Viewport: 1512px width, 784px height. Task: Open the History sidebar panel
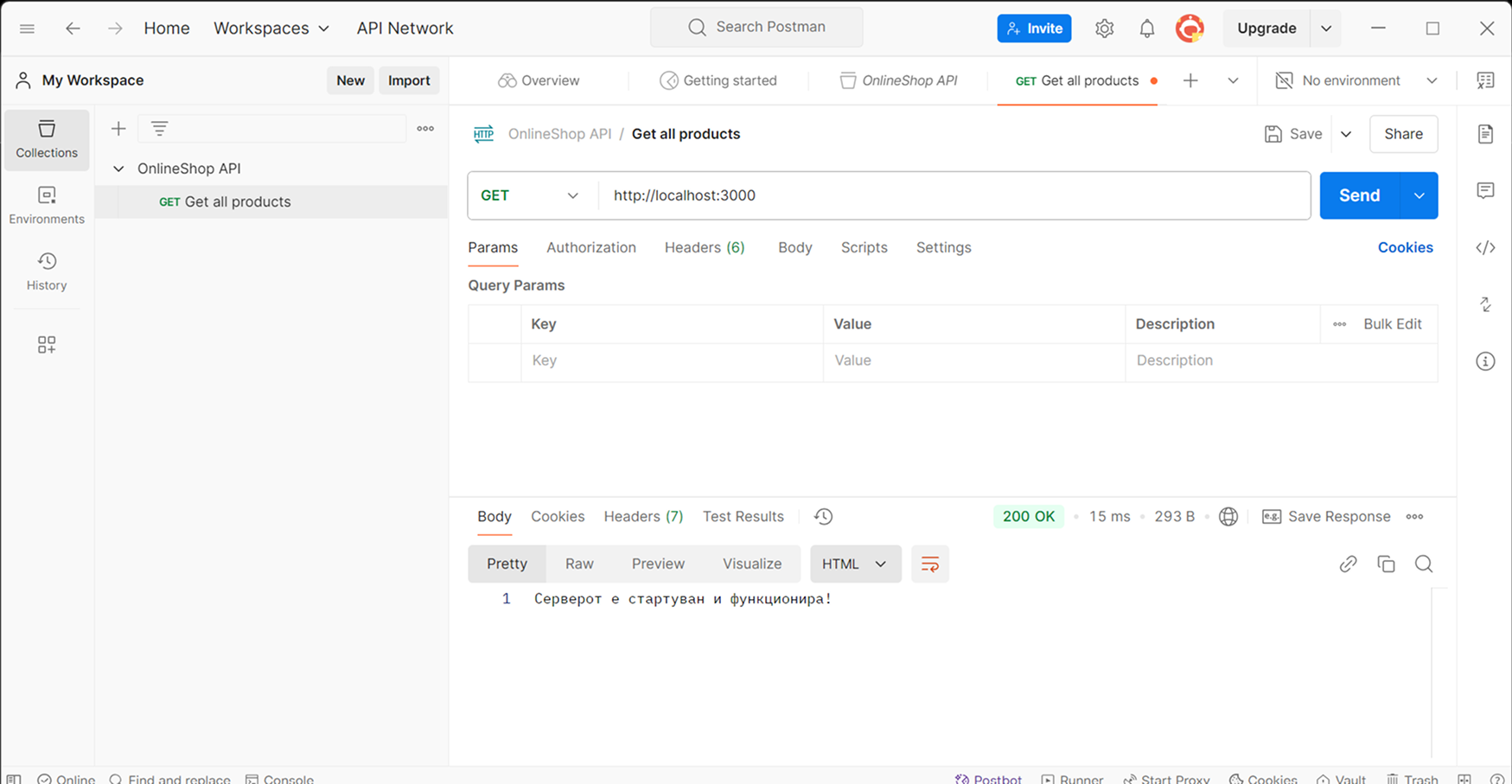point(47,271)
